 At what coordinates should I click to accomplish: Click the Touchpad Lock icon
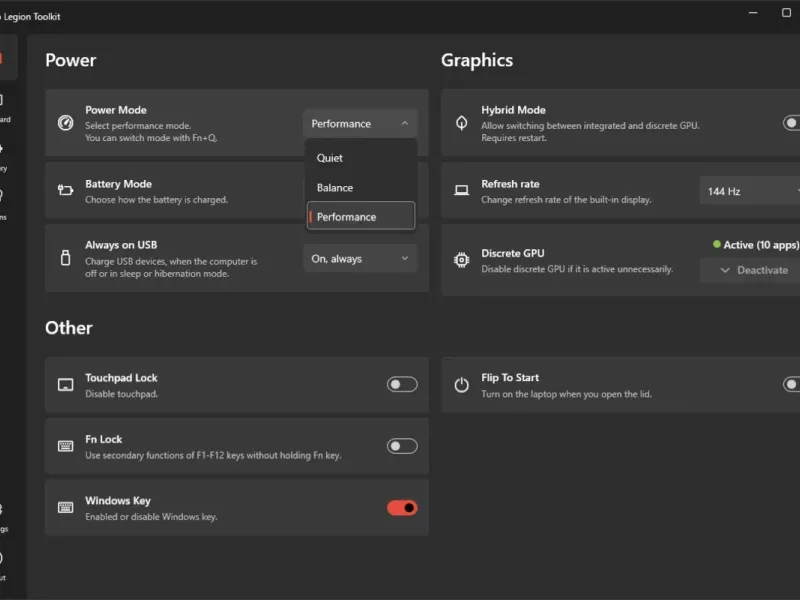[66, 385]
